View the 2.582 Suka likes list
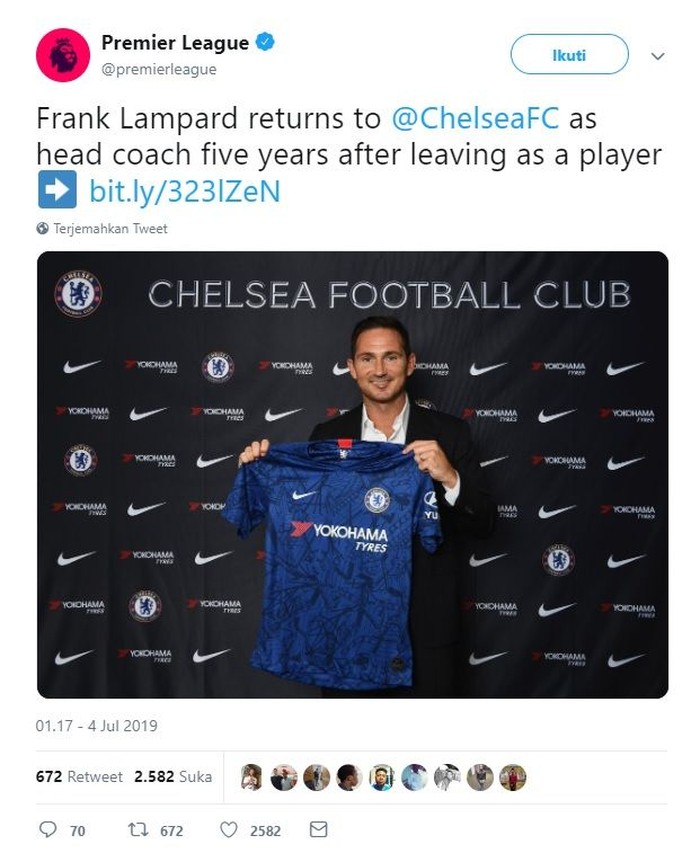Screen dimensions: 700x853 coord(174,776)
